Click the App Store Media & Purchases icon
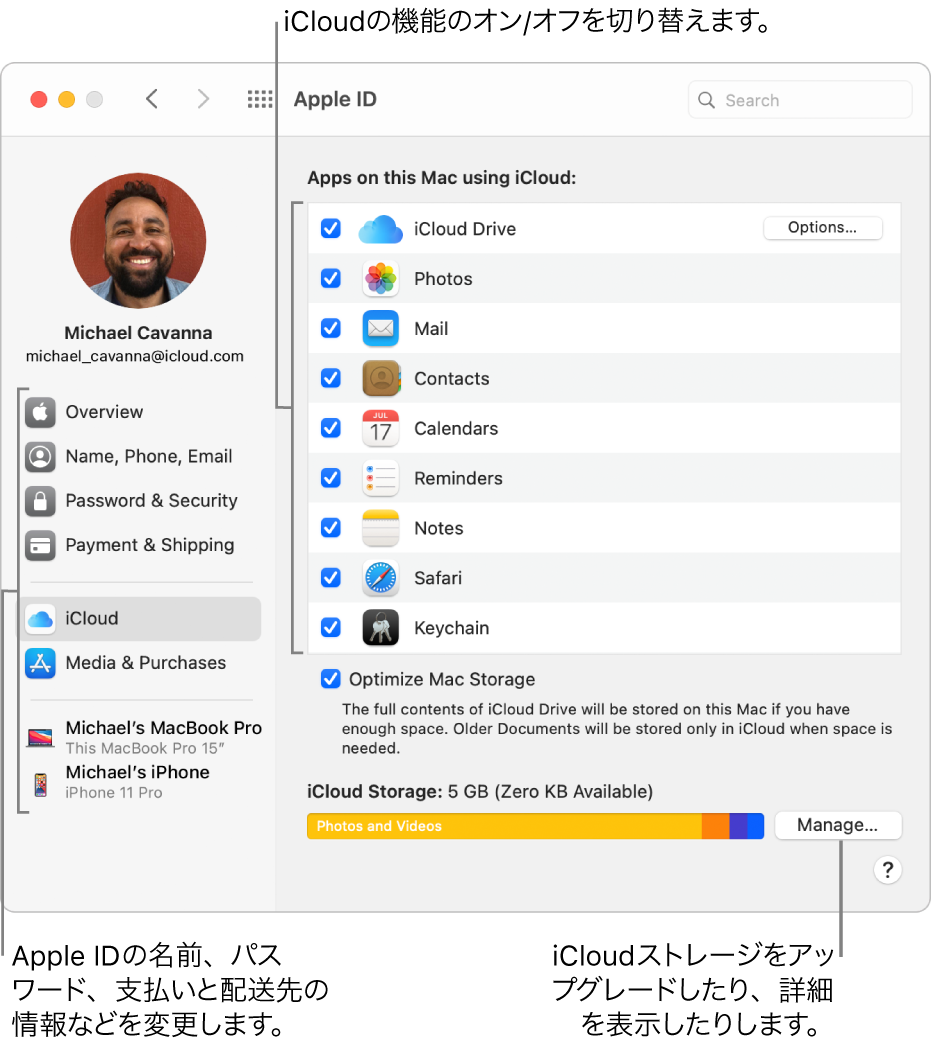The image size is (931, 1045). [x=41, y=664]
